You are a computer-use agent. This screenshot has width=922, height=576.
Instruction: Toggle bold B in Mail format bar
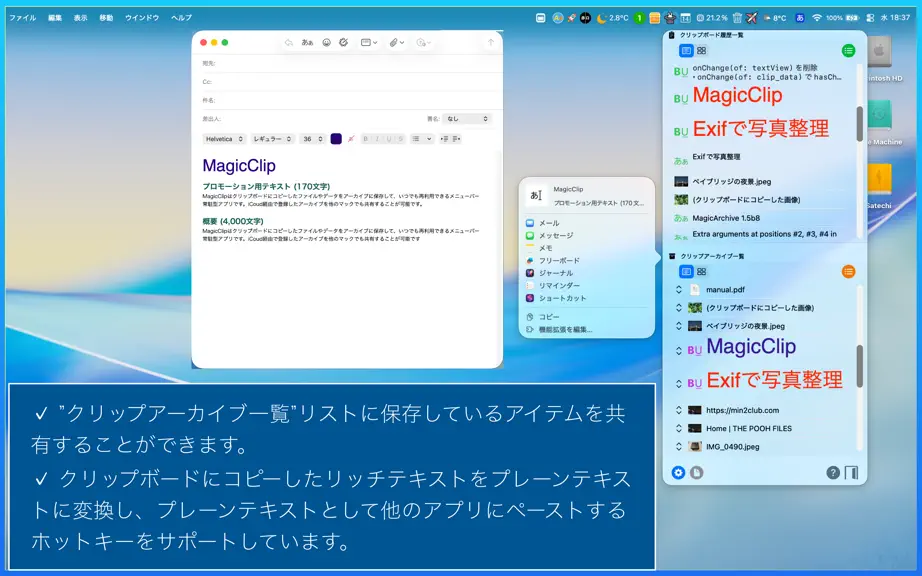[366, 139]
